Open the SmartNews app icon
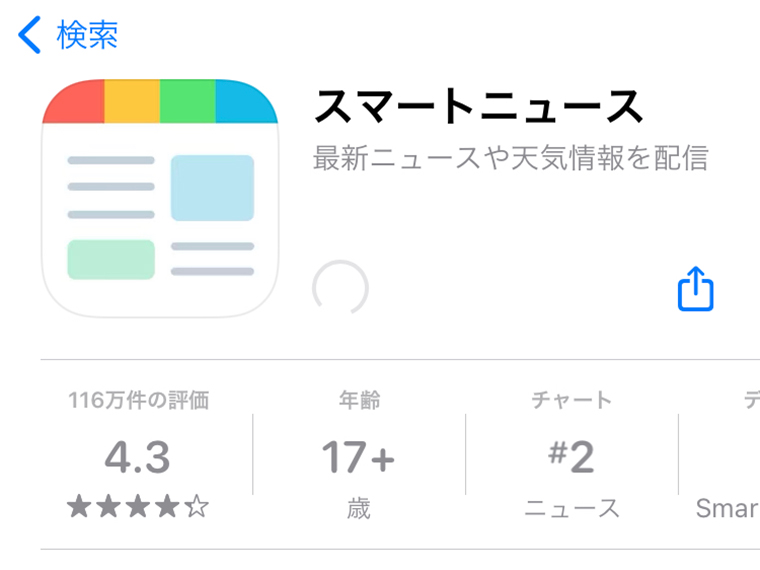The width and height of the screenshot is (760, 570). click(160, 198)
